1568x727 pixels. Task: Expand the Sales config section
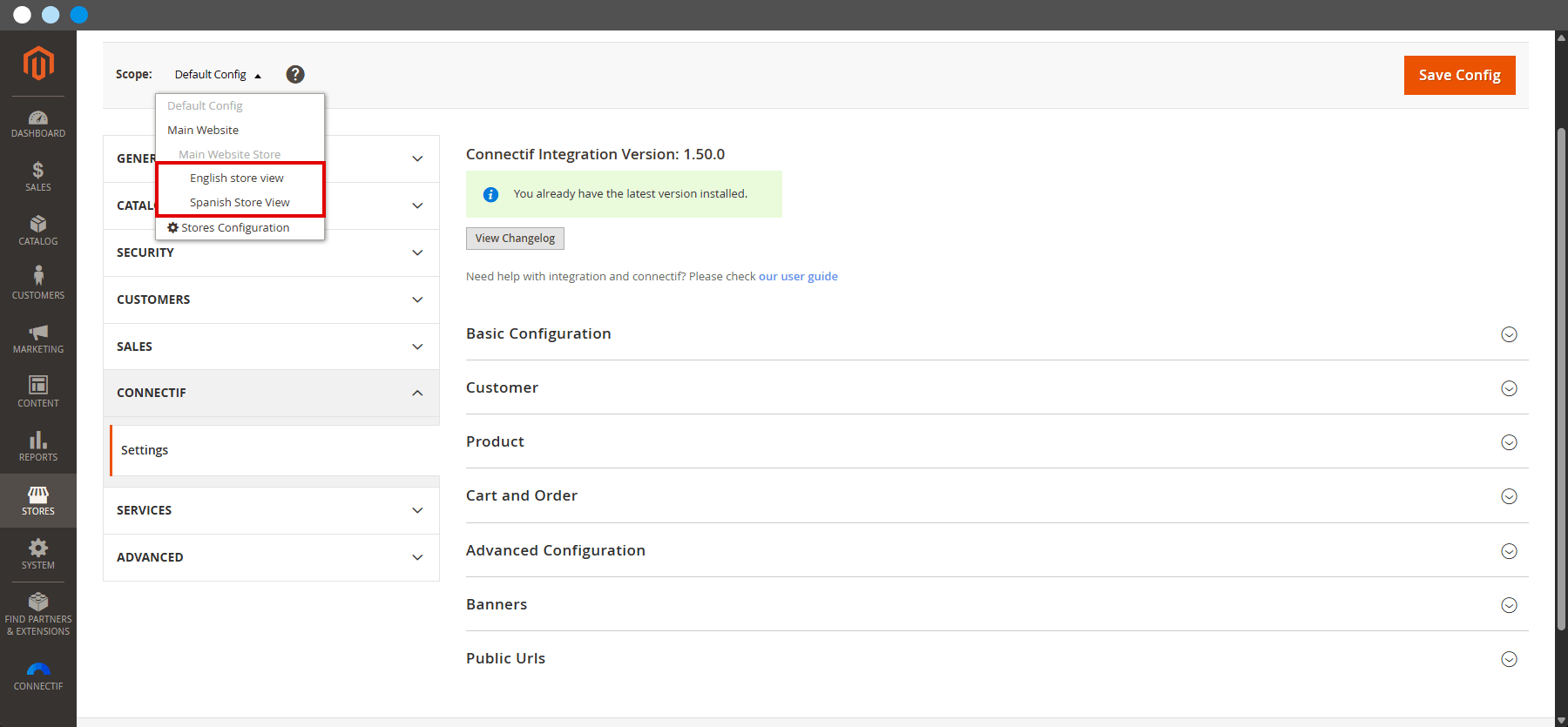pyautogui.click(x=271, y=347)
